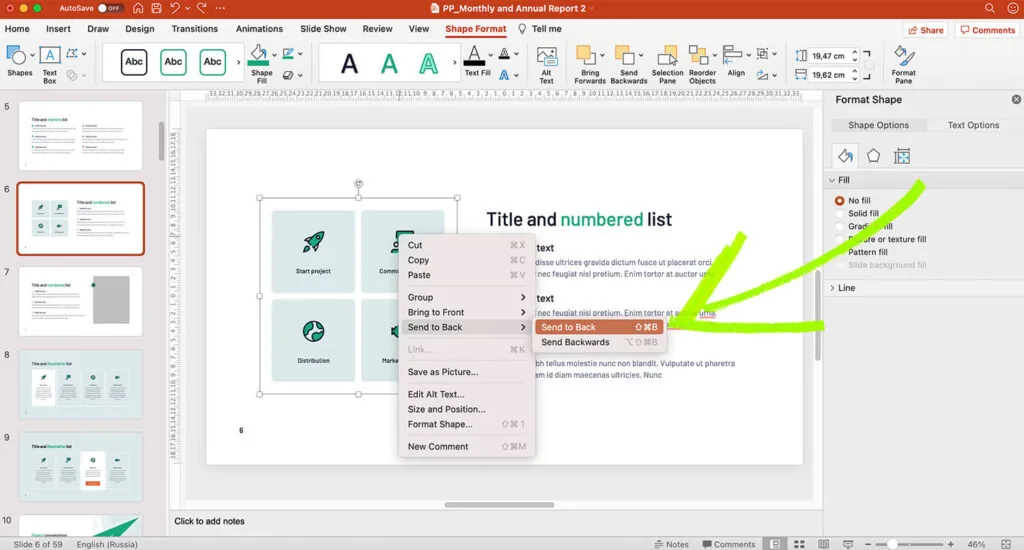The image size is (1024, 550).
Task: Expand the shape styles gallery arrow
Action: 238,63
